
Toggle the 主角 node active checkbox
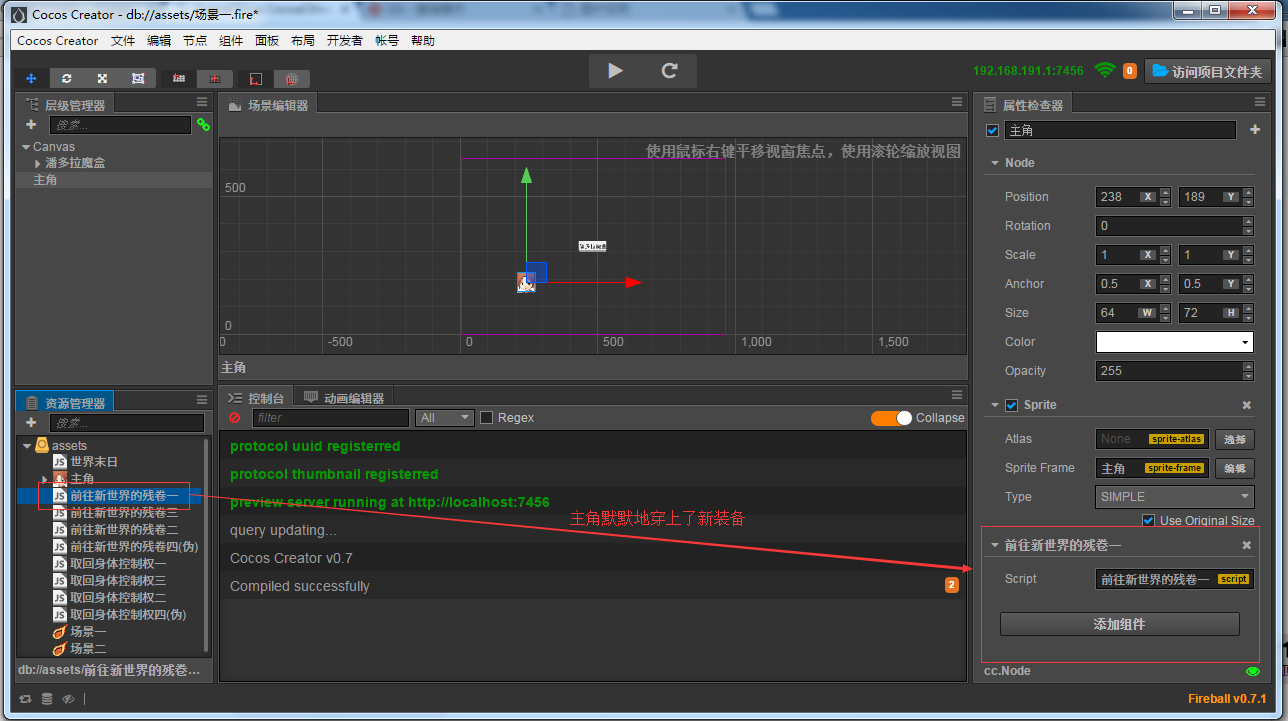coord(992,130)
